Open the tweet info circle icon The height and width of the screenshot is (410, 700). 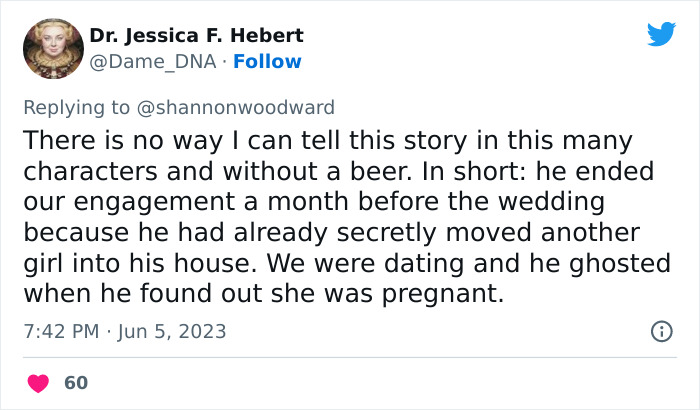click(x=661, y=331)
